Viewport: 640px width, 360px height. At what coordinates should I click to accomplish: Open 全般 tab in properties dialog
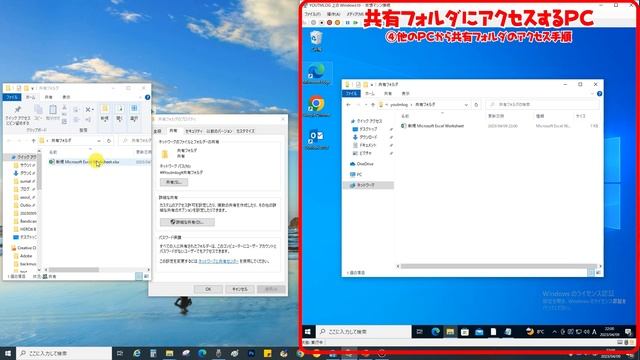click(158, 131)
